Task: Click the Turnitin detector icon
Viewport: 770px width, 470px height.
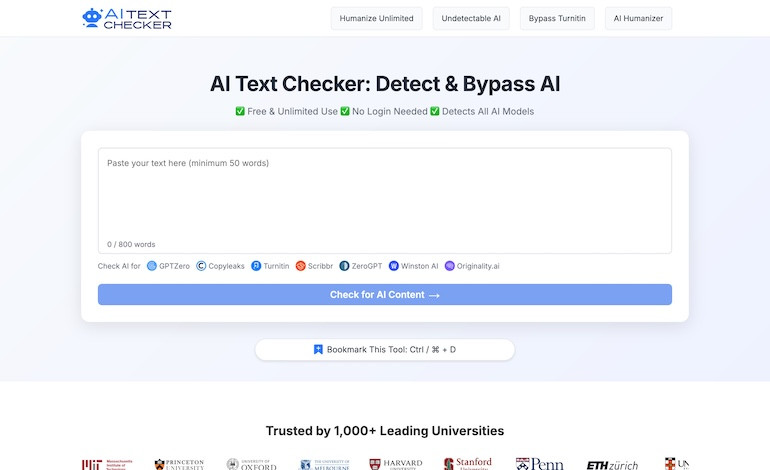Action: [256, 266]
